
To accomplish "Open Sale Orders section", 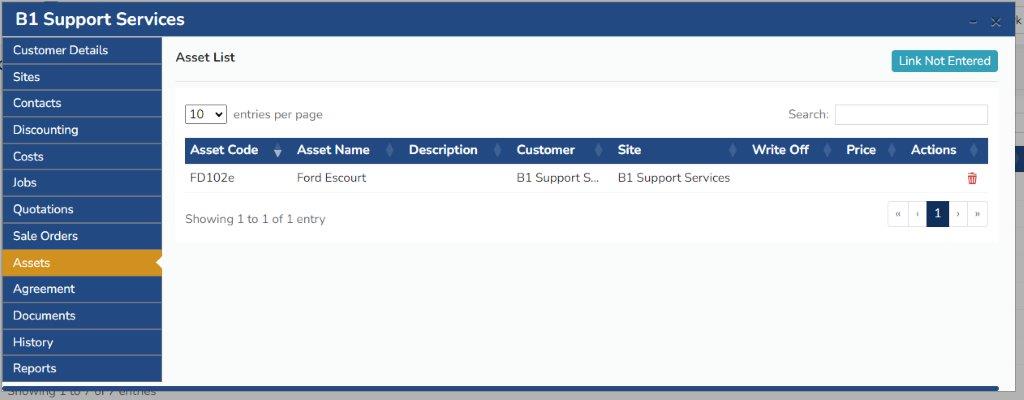I will click(x=82, y=236).
